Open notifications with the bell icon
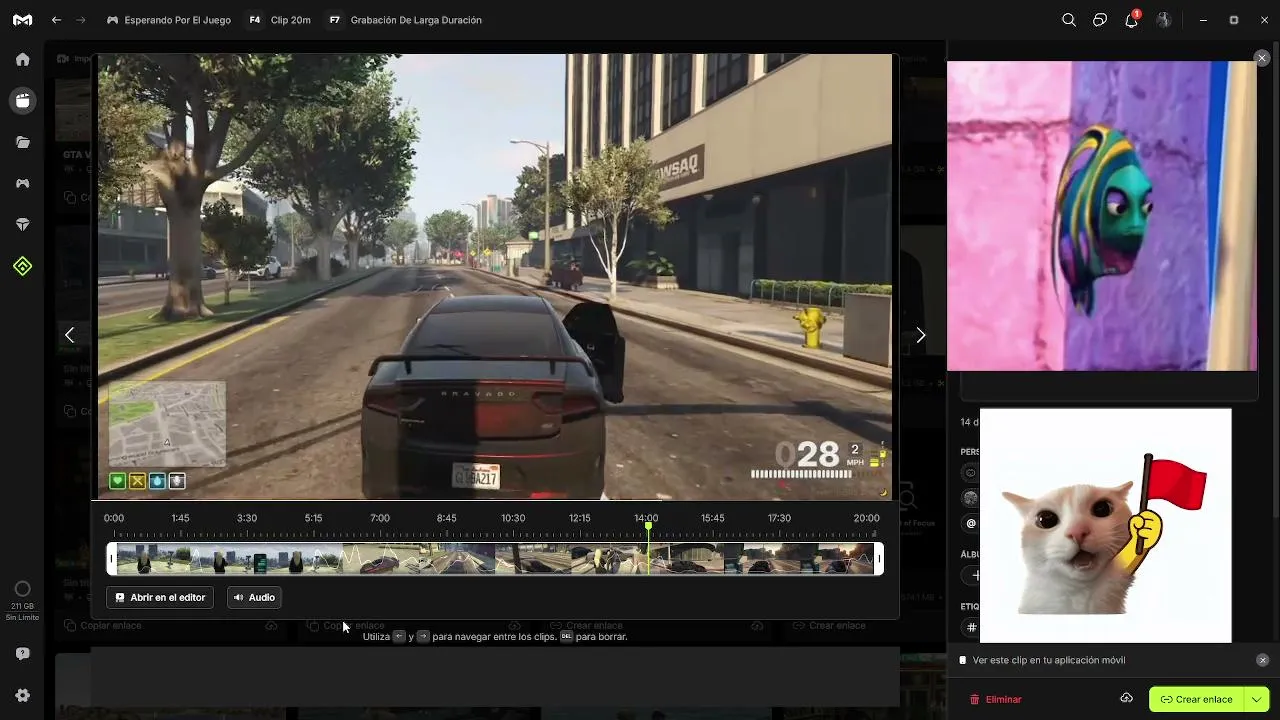1280x720 pixels. coord(1132,20)
